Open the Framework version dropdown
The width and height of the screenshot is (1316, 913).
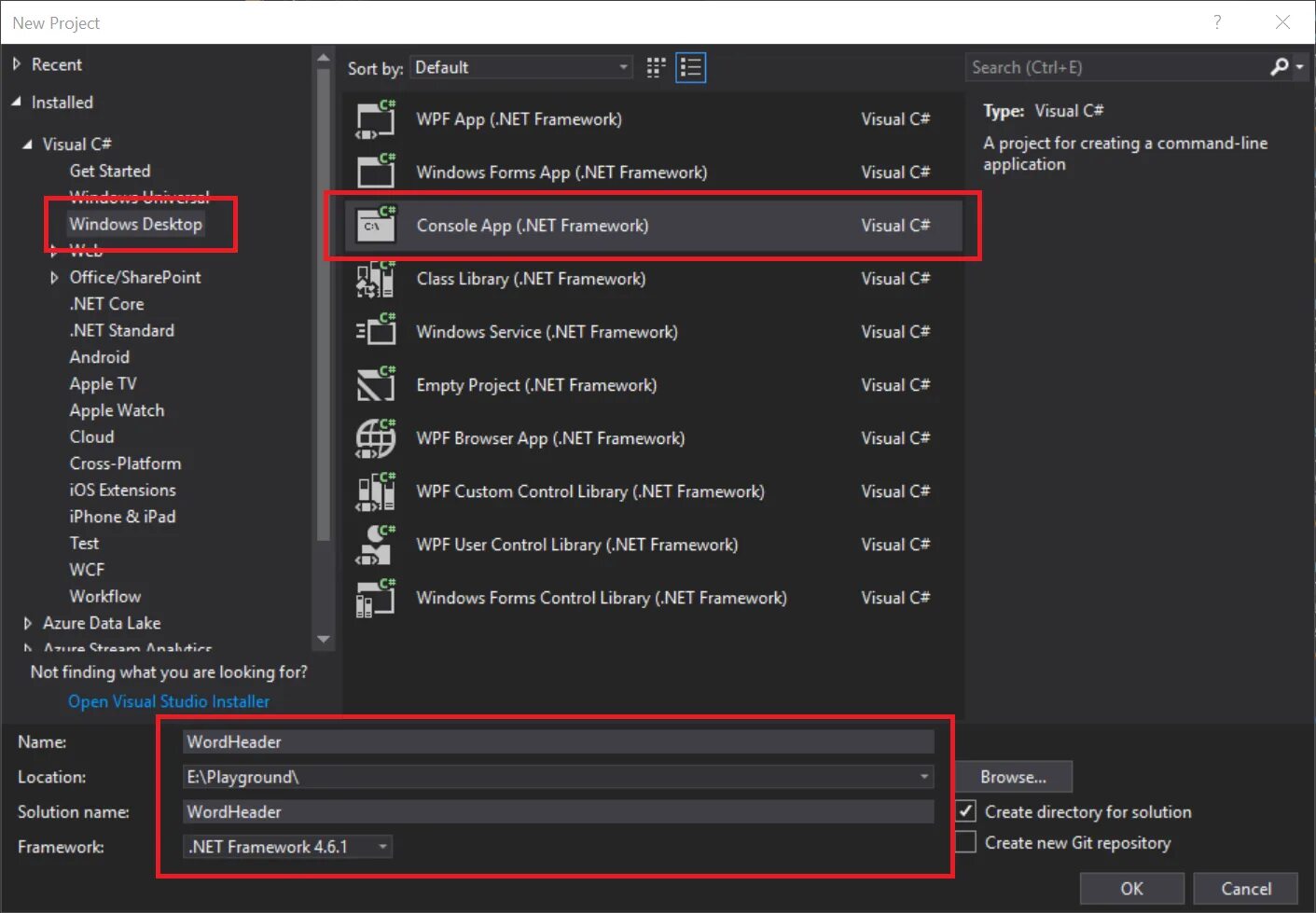tap(288, 847)
